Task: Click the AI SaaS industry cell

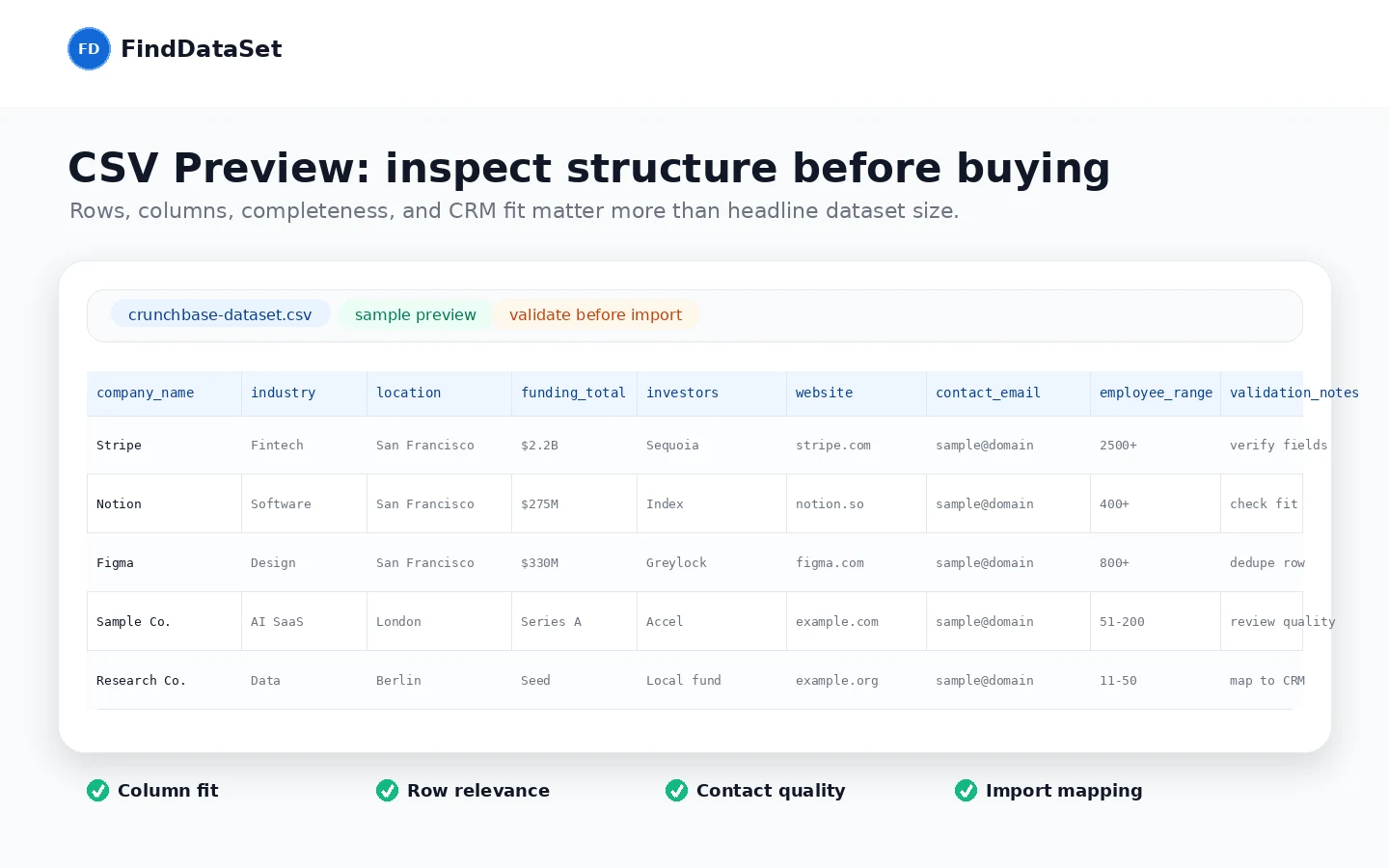Action: 304,621
